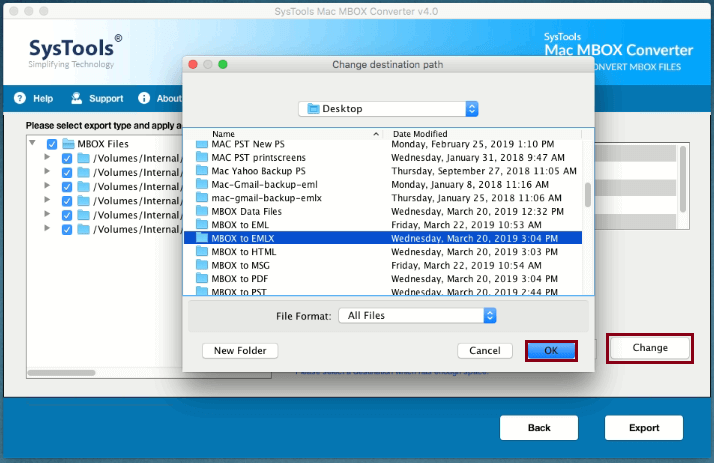Viewport: 714px width, 463px height.
Task: Click the MBOX Files root folder icon
Action: (x=68, y=144)
